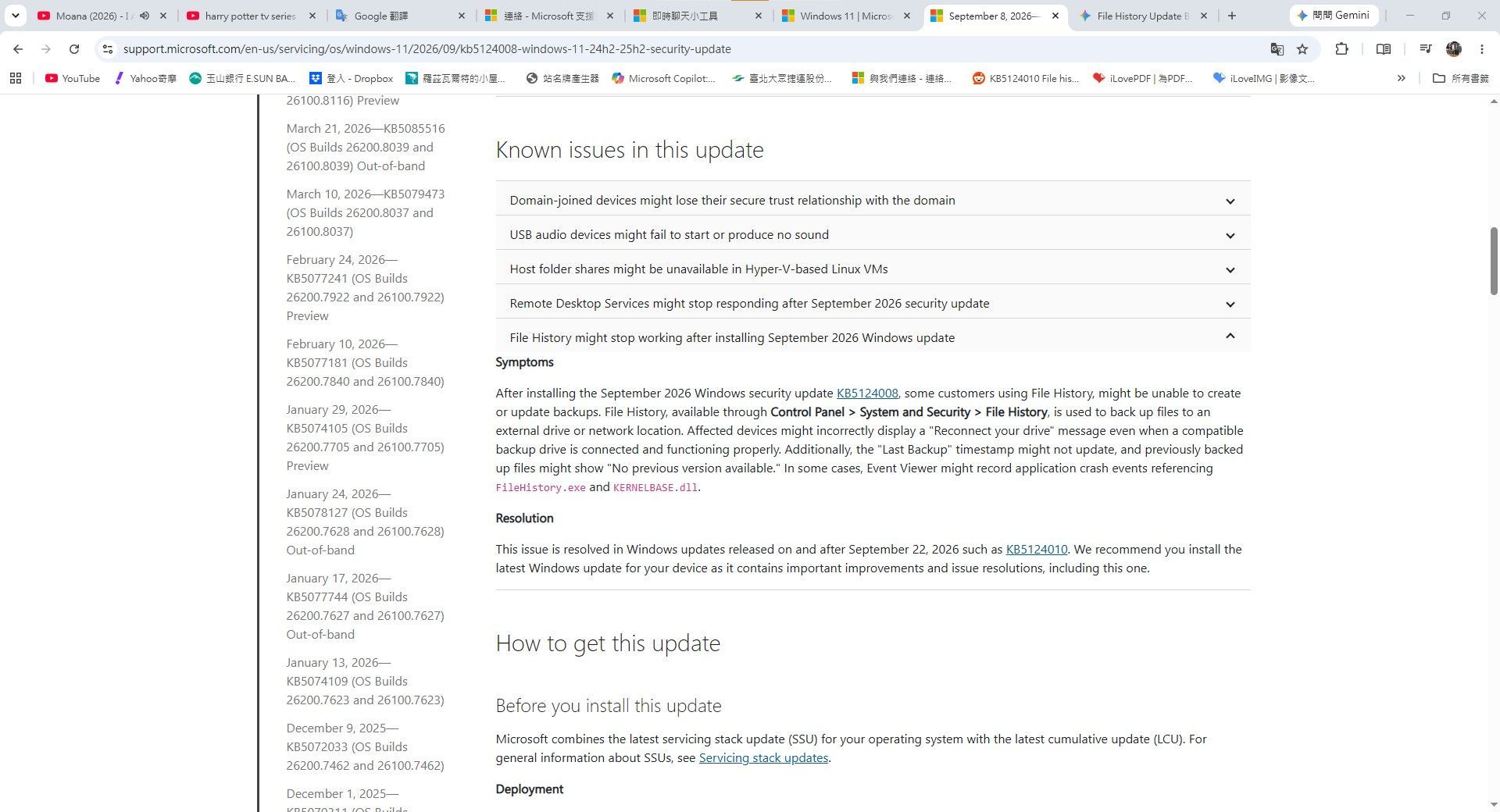Open the Chrome three-dot menu

pyautogui.click(x=1482, y=49)
